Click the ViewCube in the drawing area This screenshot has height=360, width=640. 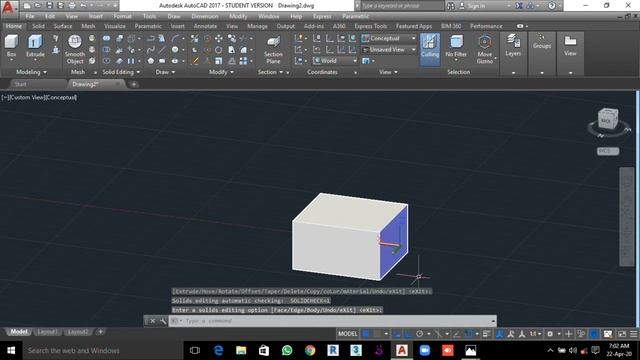point(608,119)
